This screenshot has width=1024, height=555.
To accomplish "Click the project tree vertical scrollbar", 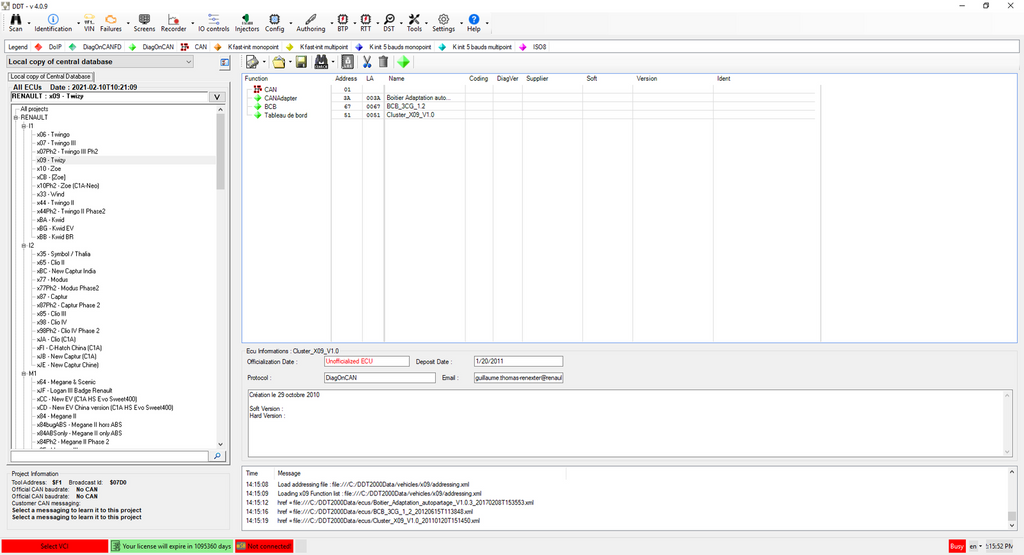I will click(220, 277).
